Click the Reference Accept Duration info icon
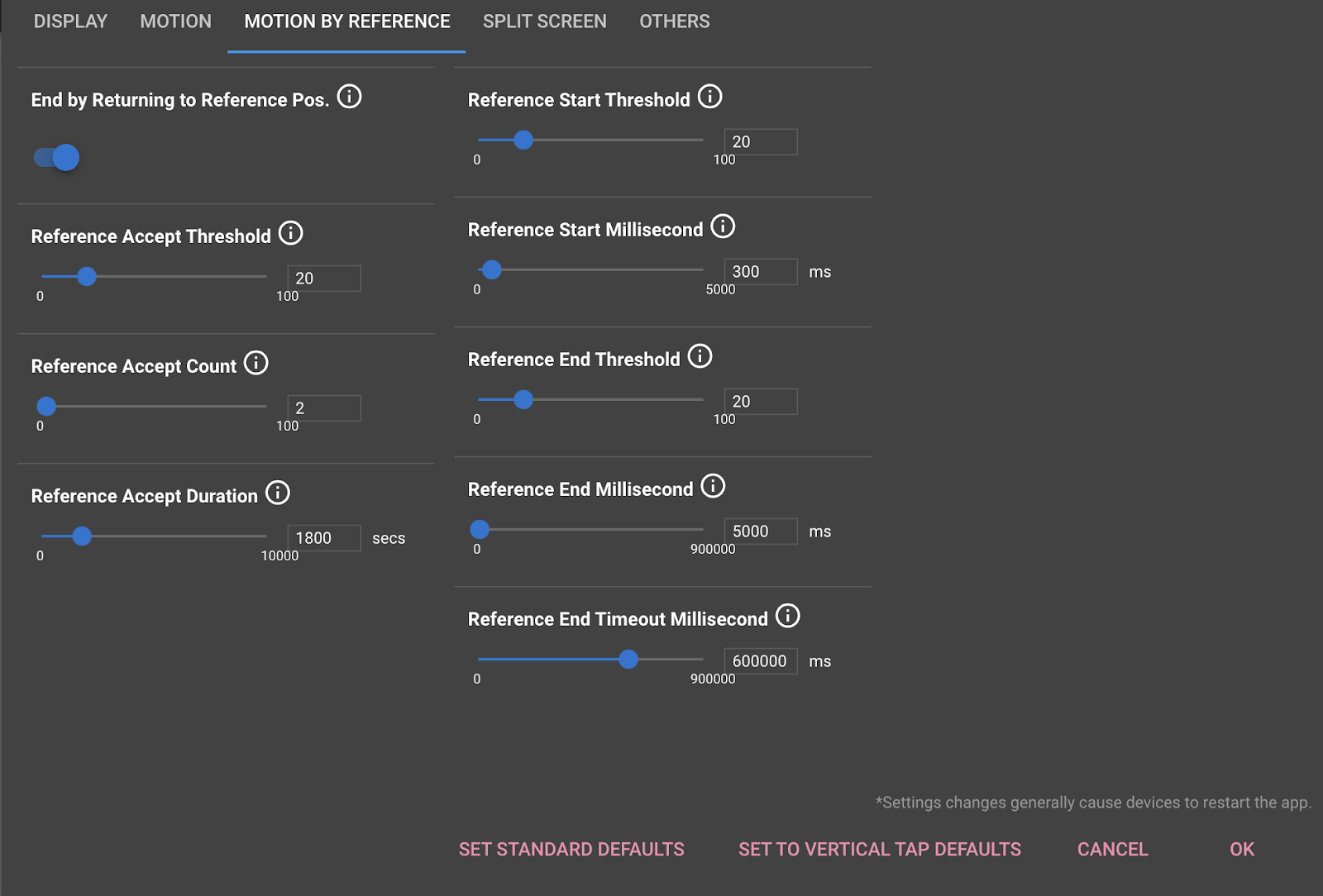This screenshot has width=1323, height=896. (x=278, y=493)
